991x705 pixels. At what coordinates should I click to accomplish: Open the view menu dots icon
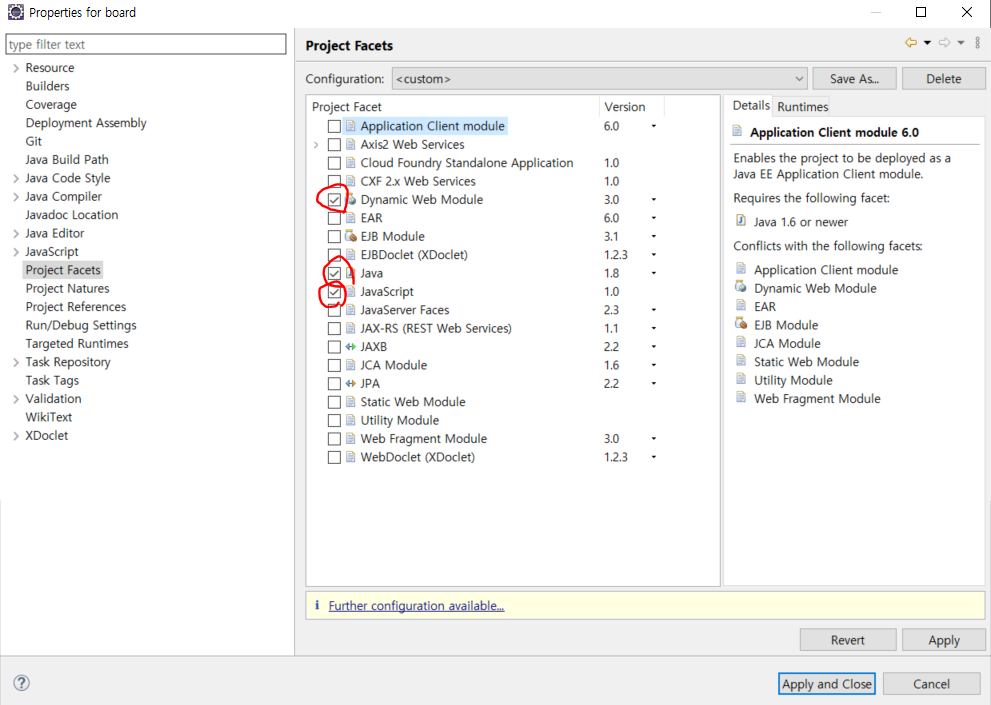coord(978,42)
